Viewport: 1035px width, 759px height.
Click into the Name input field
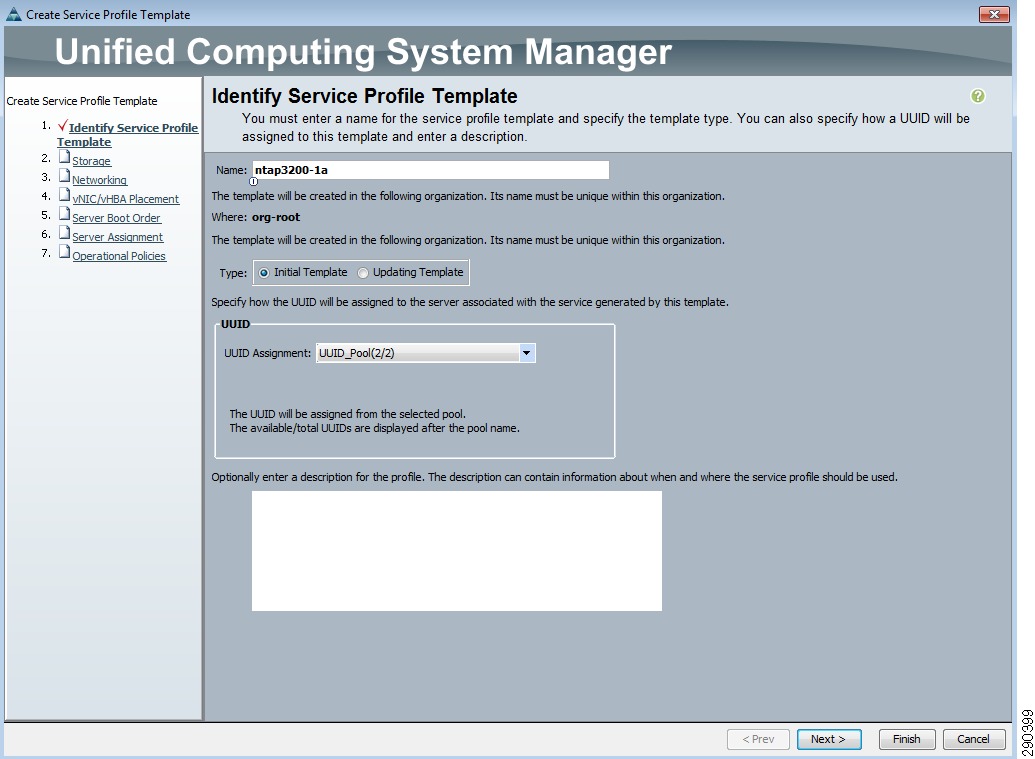pyautogui.click(x=430, y=170)
